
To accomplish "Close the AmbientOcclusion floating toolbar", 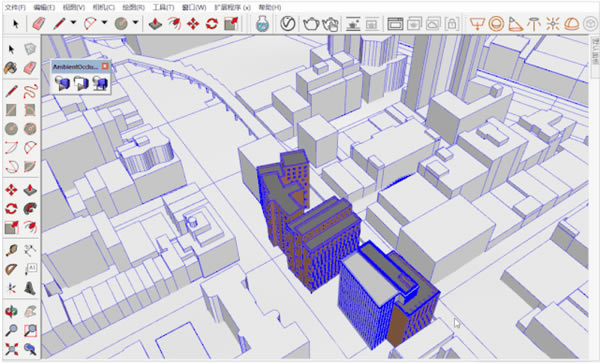I will 105,66.
